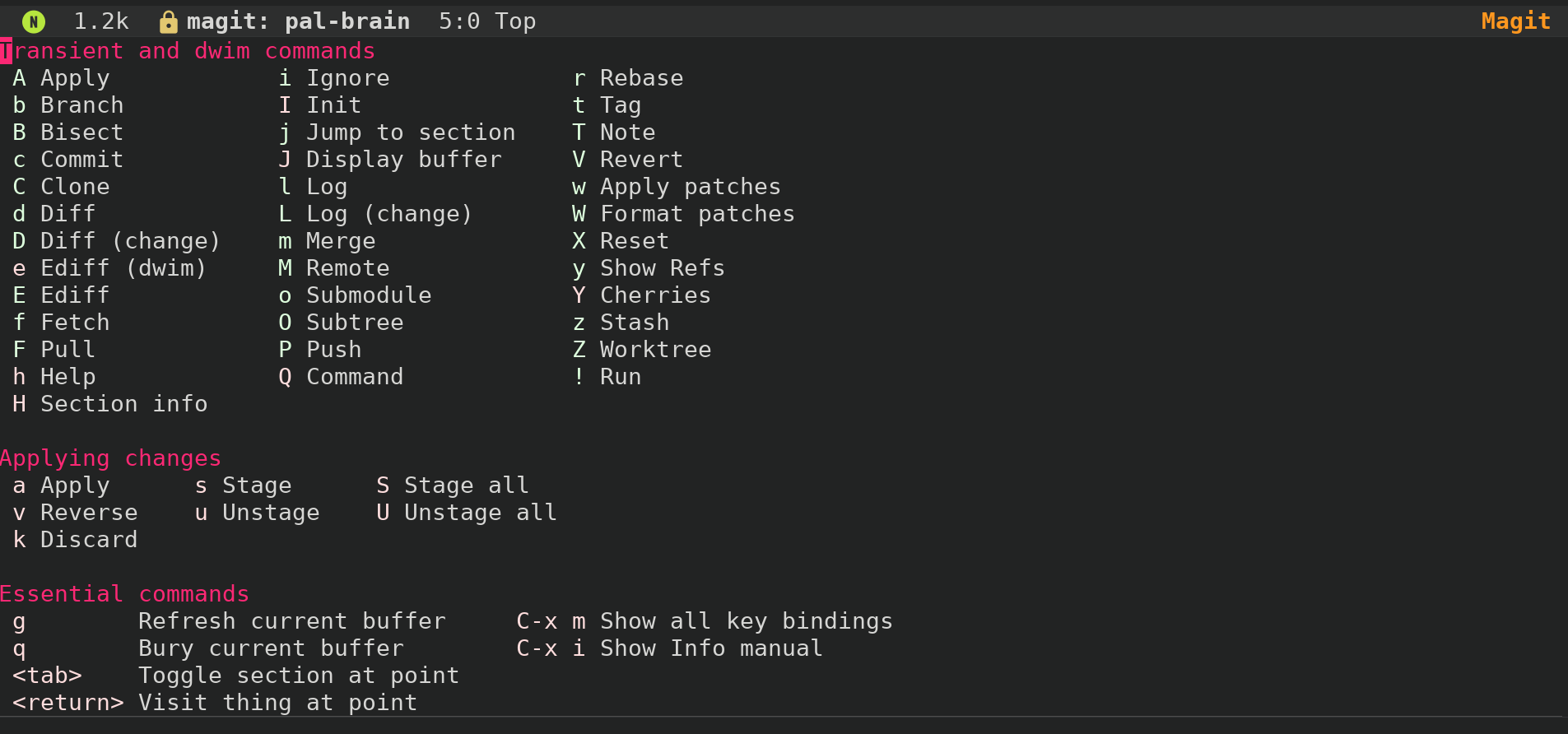Click the lock icon in modeline
Viewport: 1568px width, 734px height.
169,21
